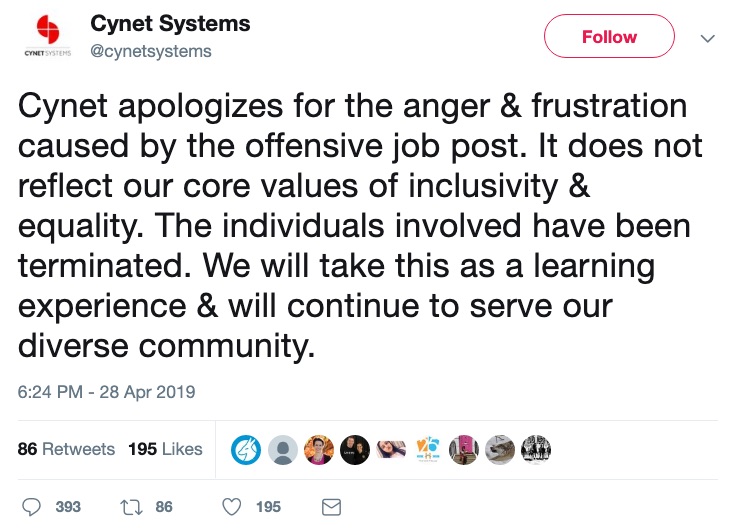The height and width of the screenshot is (528, 732).
Task: Like the tweet with the heart icon
Action: [x=232, y=507]
